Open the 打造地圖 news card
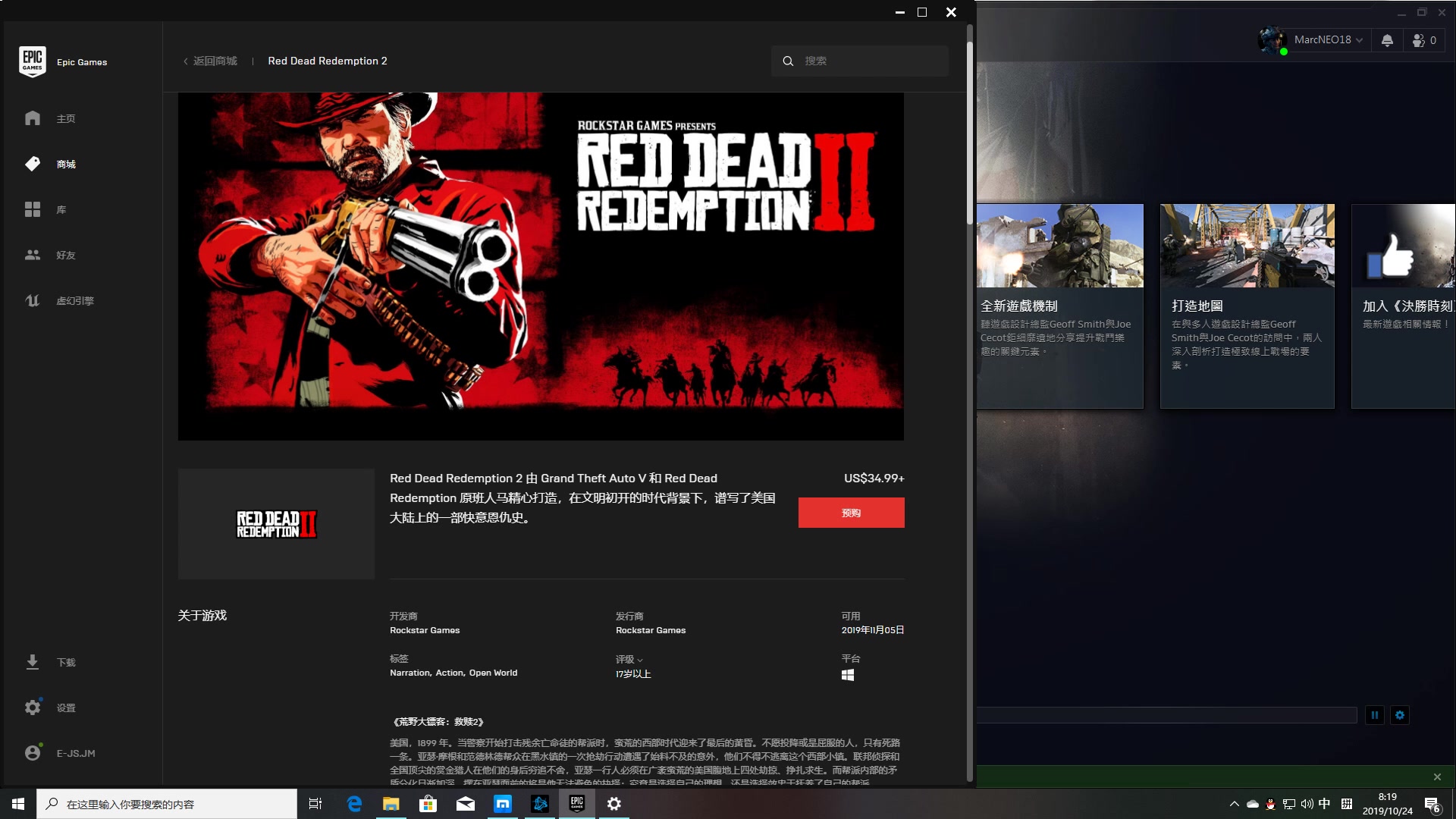 click(1247, 306)
